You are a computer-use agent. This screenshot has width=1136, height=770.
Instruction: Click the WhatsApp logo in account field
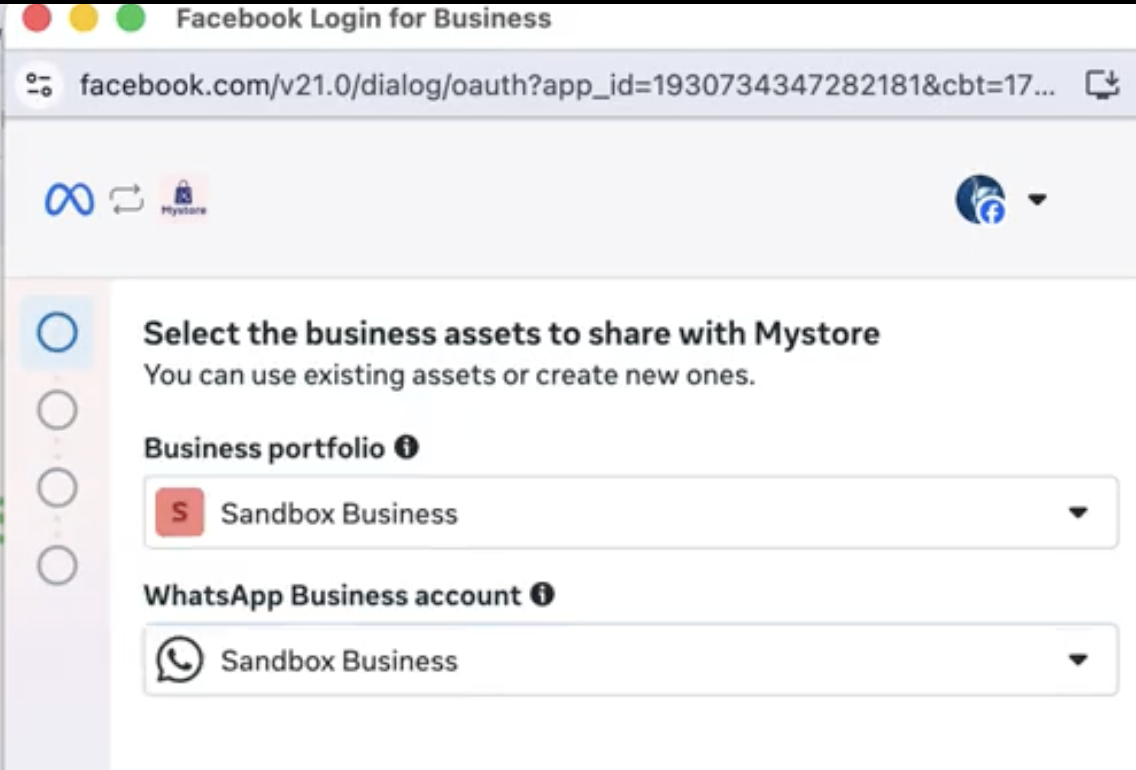179,660
